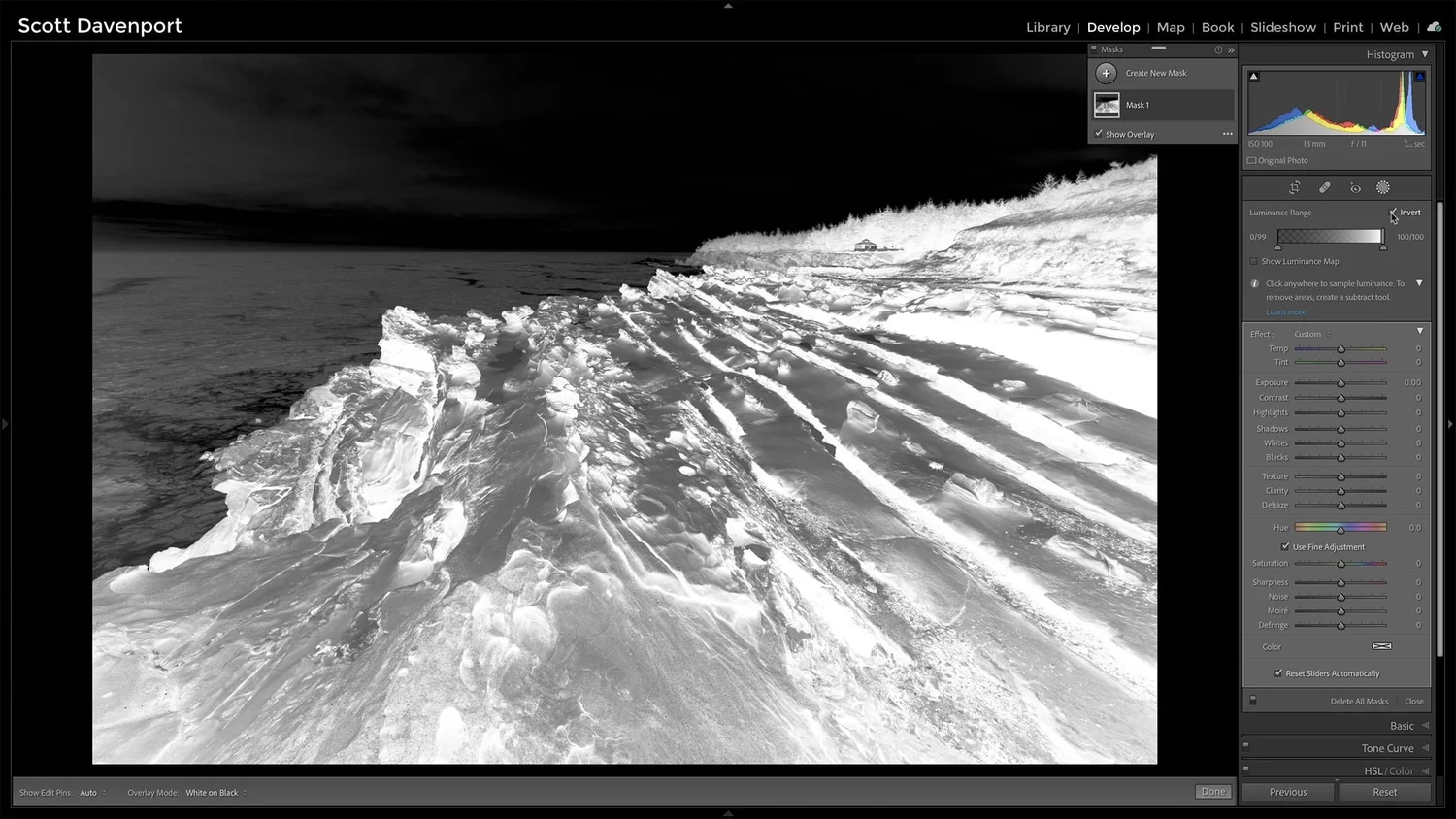Select the Masking tool
Viewport: 1456px width, 819px height.
point(1383,187)
